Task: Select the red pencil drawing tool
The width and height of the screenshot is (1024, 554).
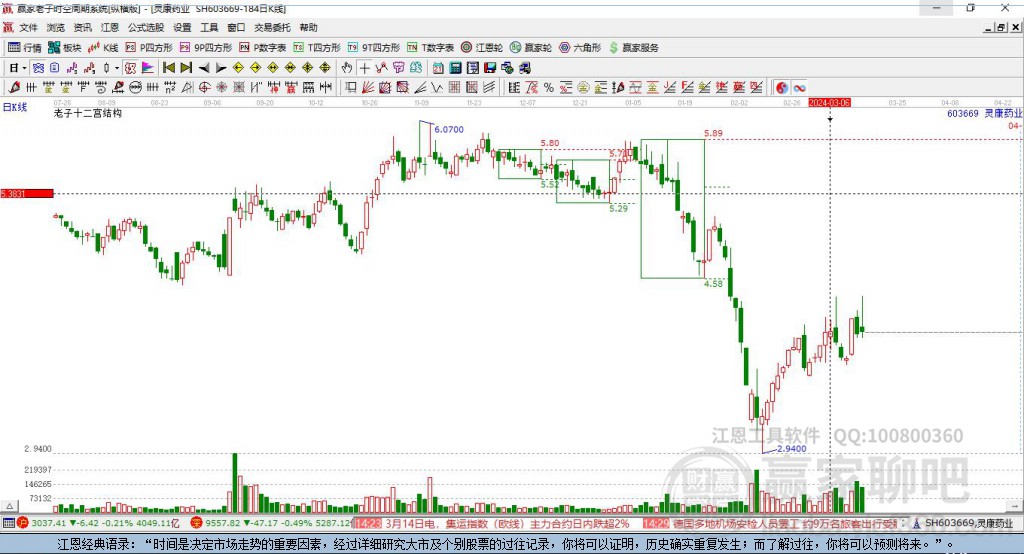Action: coord(14,87)
